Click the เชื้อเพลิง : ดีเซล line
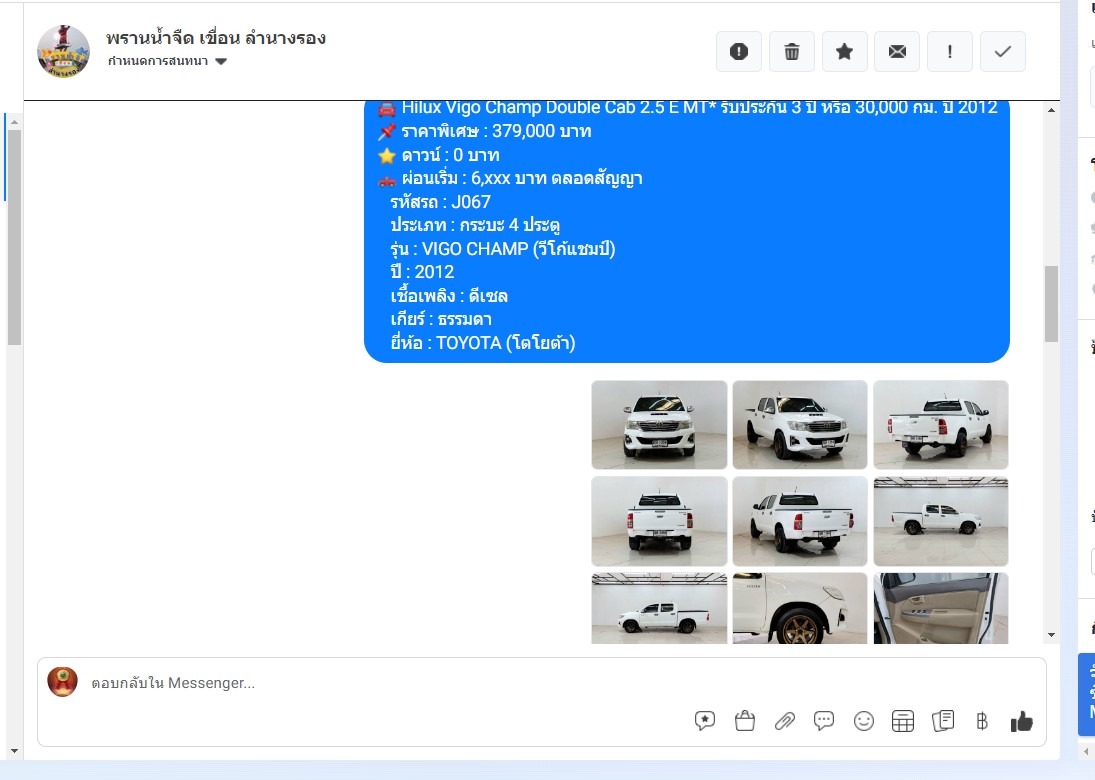 coord(449,295)
